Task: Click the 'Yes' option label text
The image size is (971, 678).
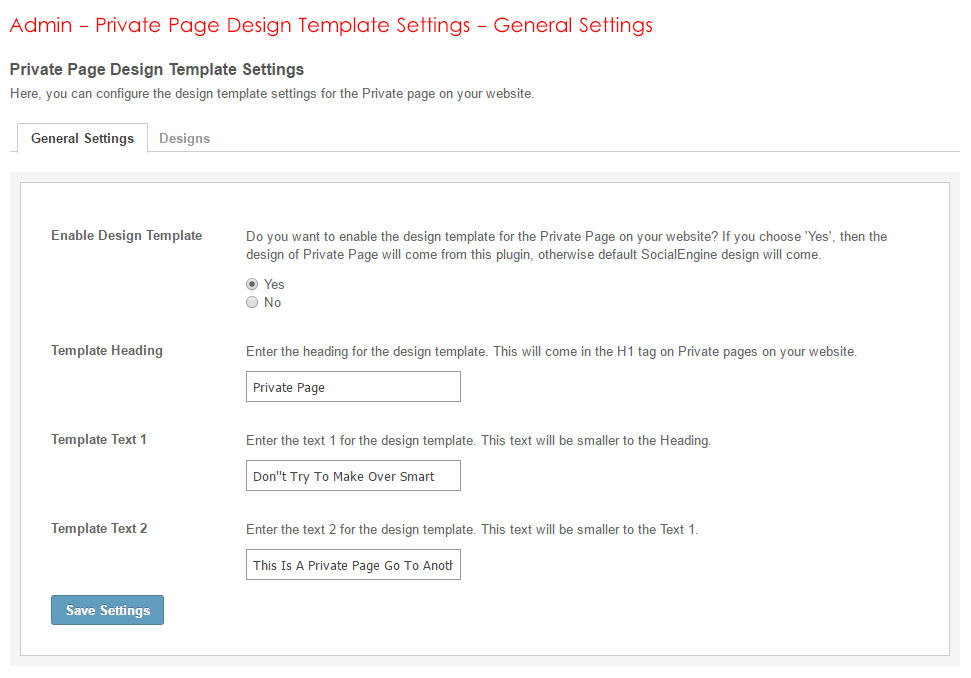Action: pos(274,285)
